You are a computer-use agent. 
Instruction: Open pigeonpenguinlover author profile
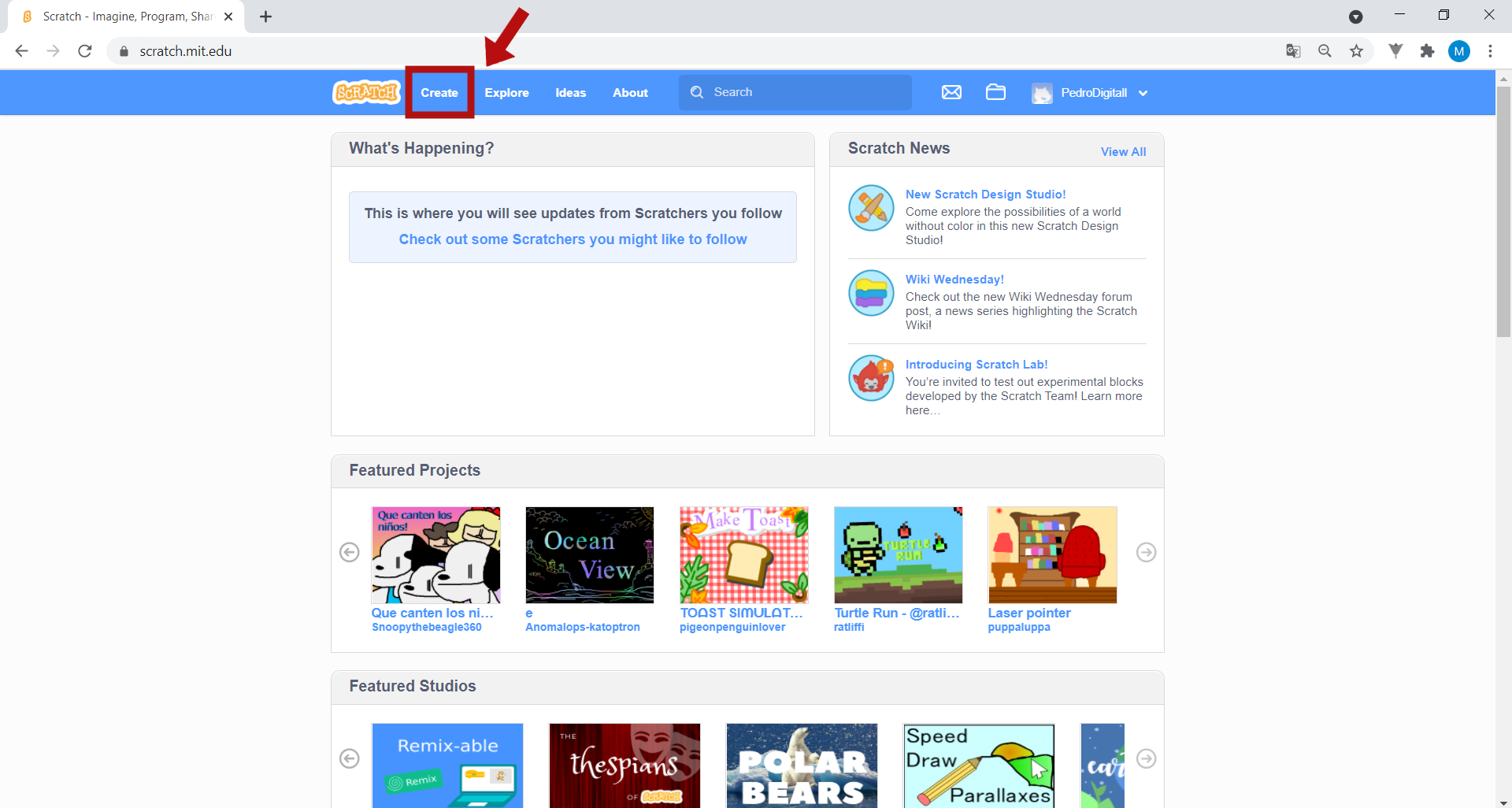(x=732, y=627)
